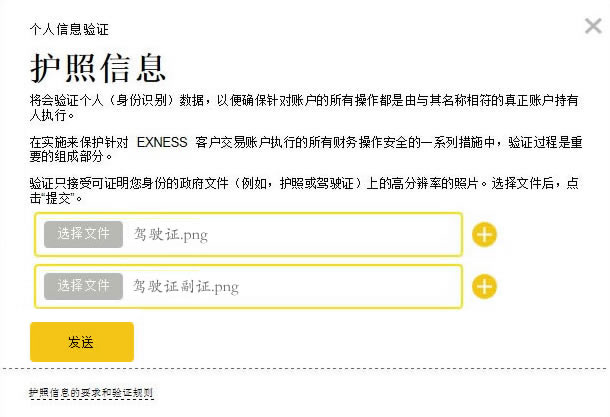Image resolution: width=610 pixels, height=417 pixels.
Task: Click the paragraph starting with 将会验证个人
Action: pos(304,107)
